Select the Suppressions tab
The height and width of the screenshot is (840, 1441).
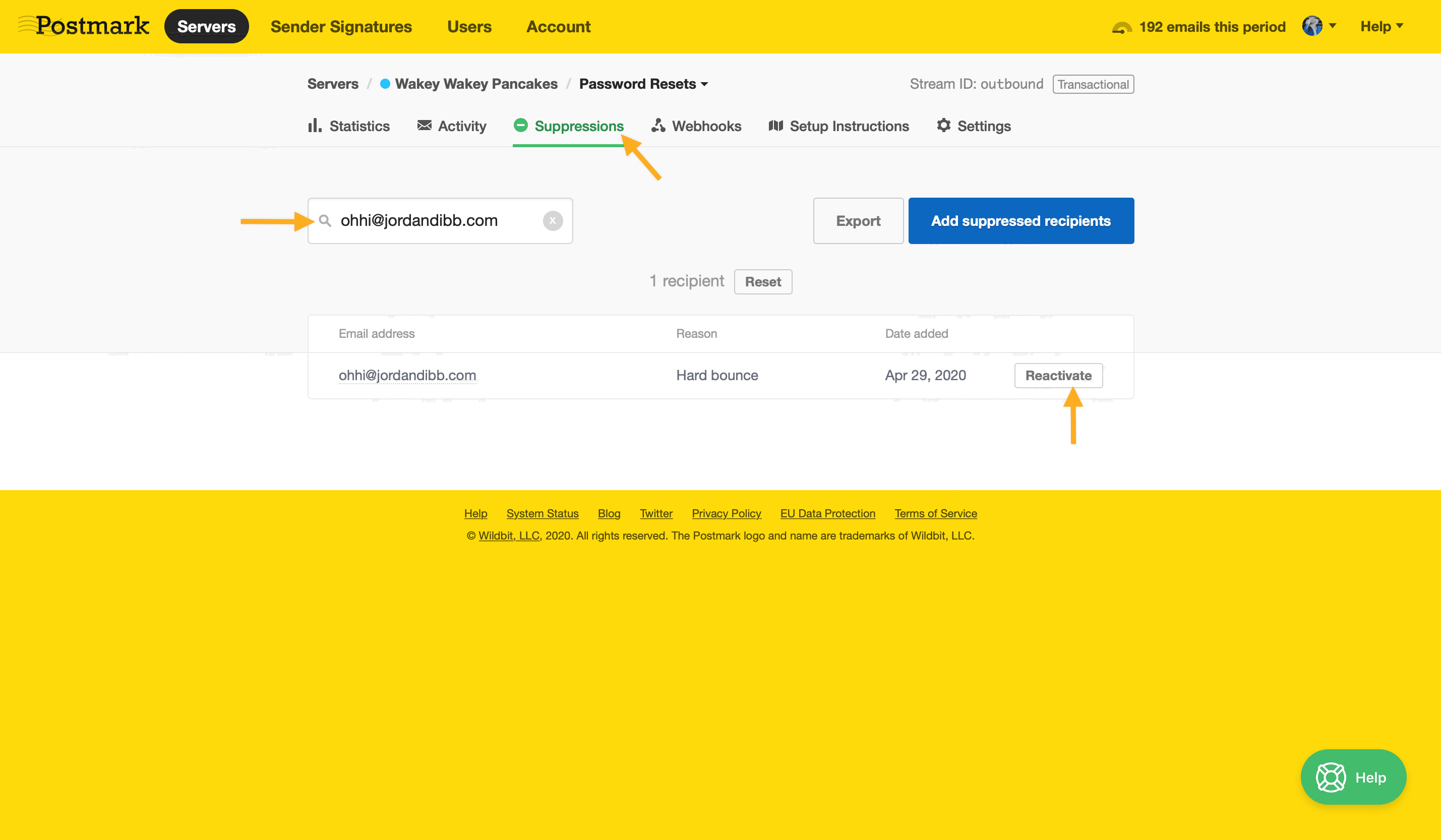pyautogui.click(x=568, y=126)
